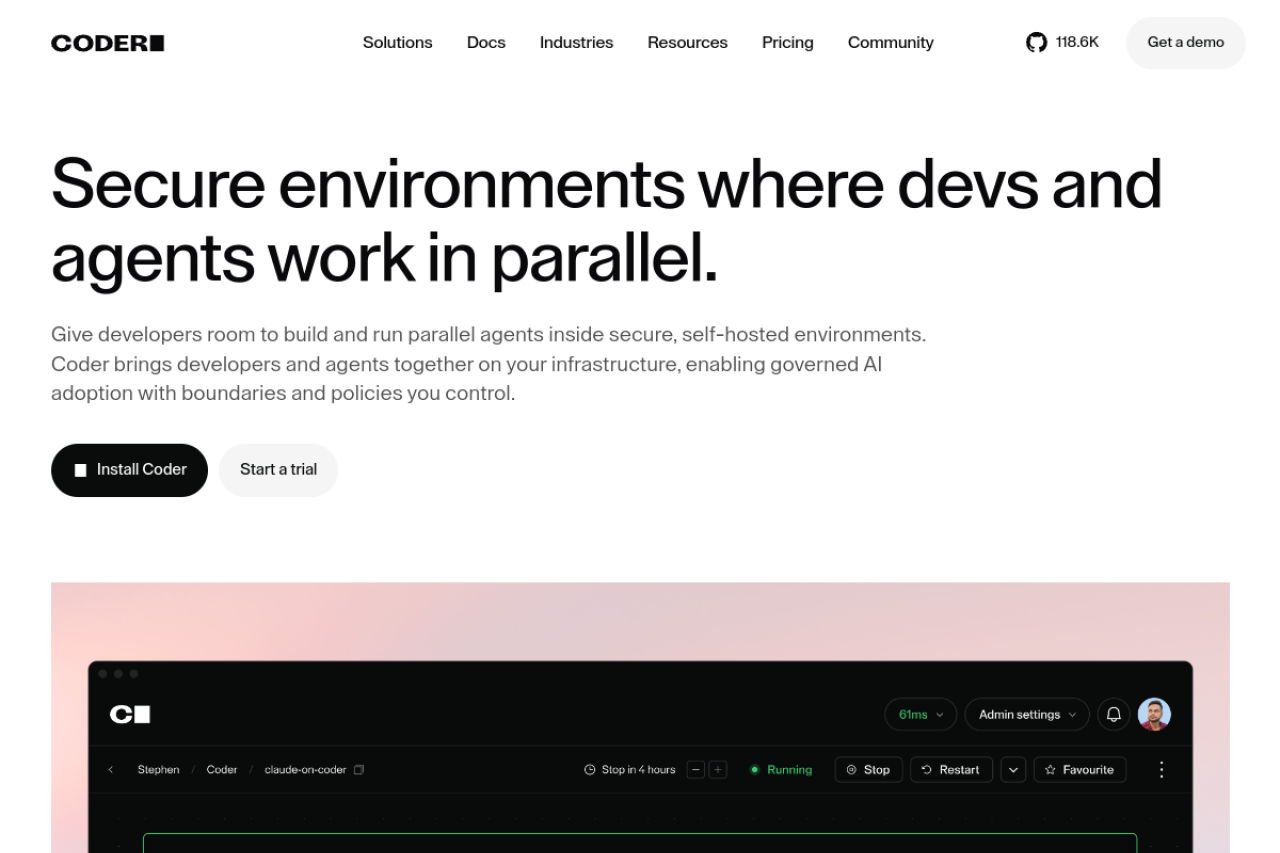Copy the claude-on-coder workspace name icon
This screenshot has height=853, width=1280.
coord(359,770)
